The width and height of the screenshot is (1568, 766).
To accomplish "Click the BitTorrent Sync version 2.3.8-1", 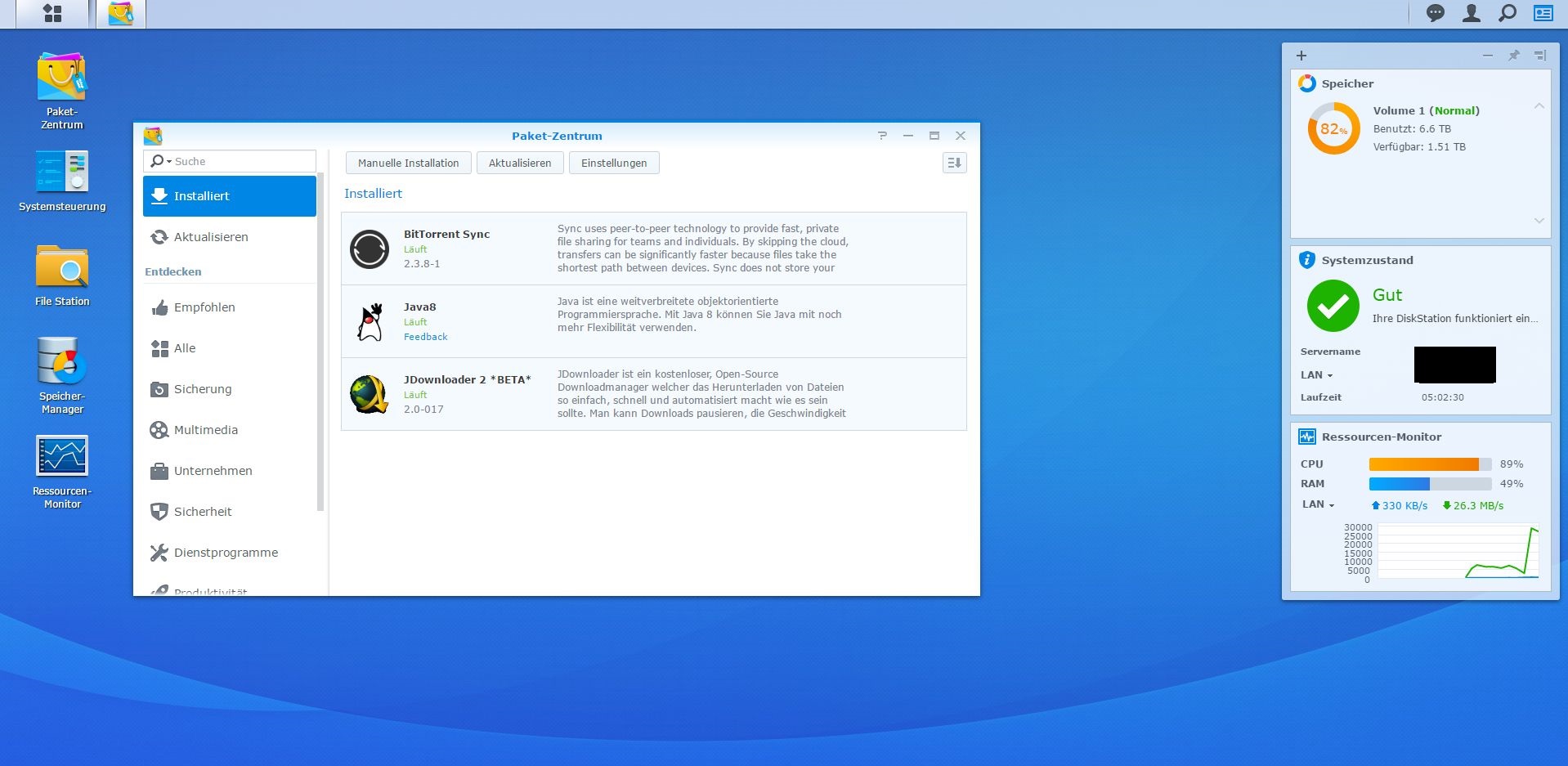I will [x=422, y=264].
